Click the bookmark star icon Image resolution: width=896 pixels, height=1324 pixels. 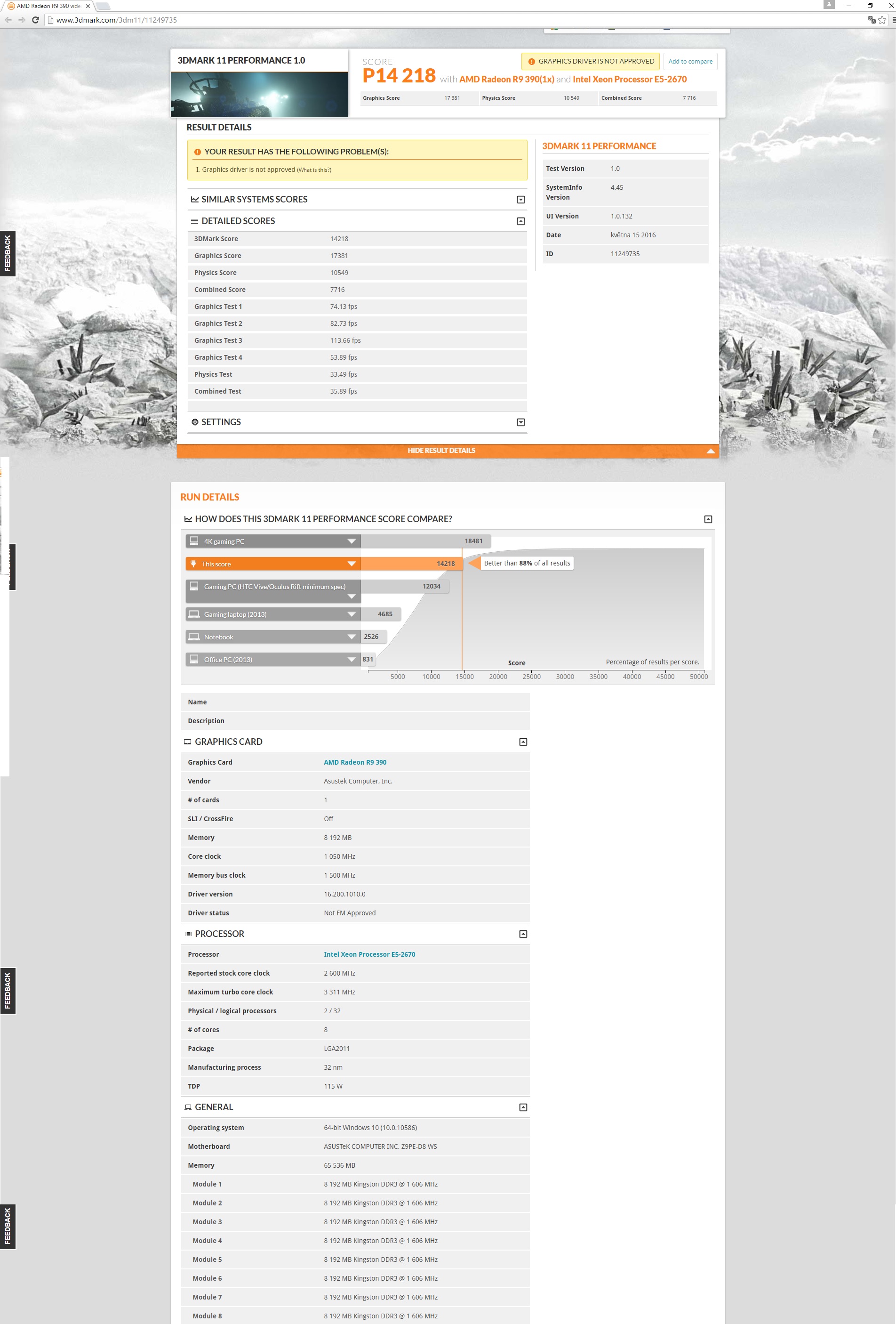click(x=882, y=20)
